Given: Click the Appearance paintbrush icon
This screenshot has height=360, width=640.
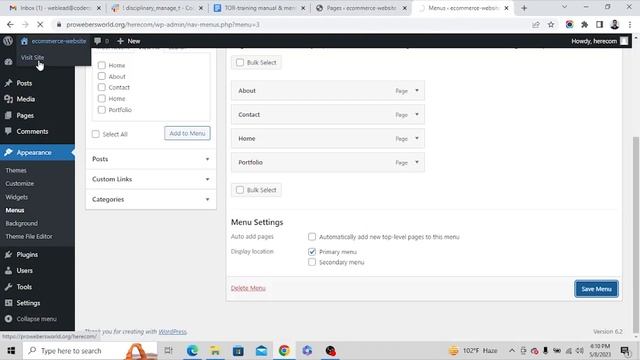Looking at the screenshot, I should pos(8,152).
